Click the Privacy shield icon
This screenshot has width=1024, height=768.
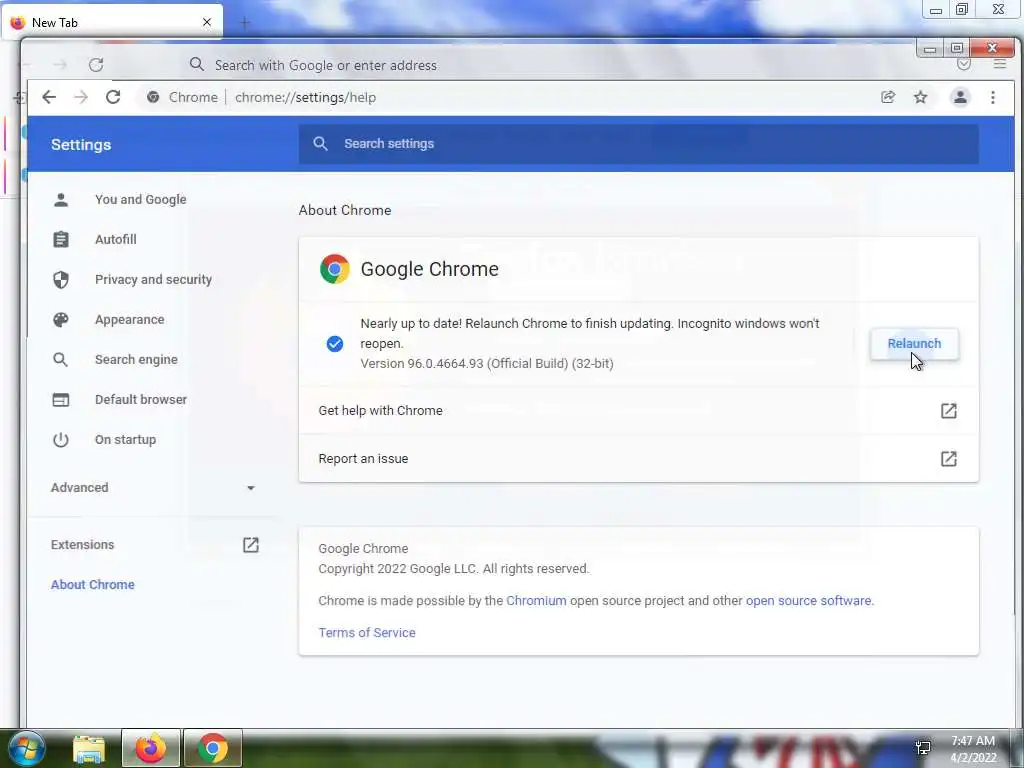pyautogui.click(x=61, y=280)
